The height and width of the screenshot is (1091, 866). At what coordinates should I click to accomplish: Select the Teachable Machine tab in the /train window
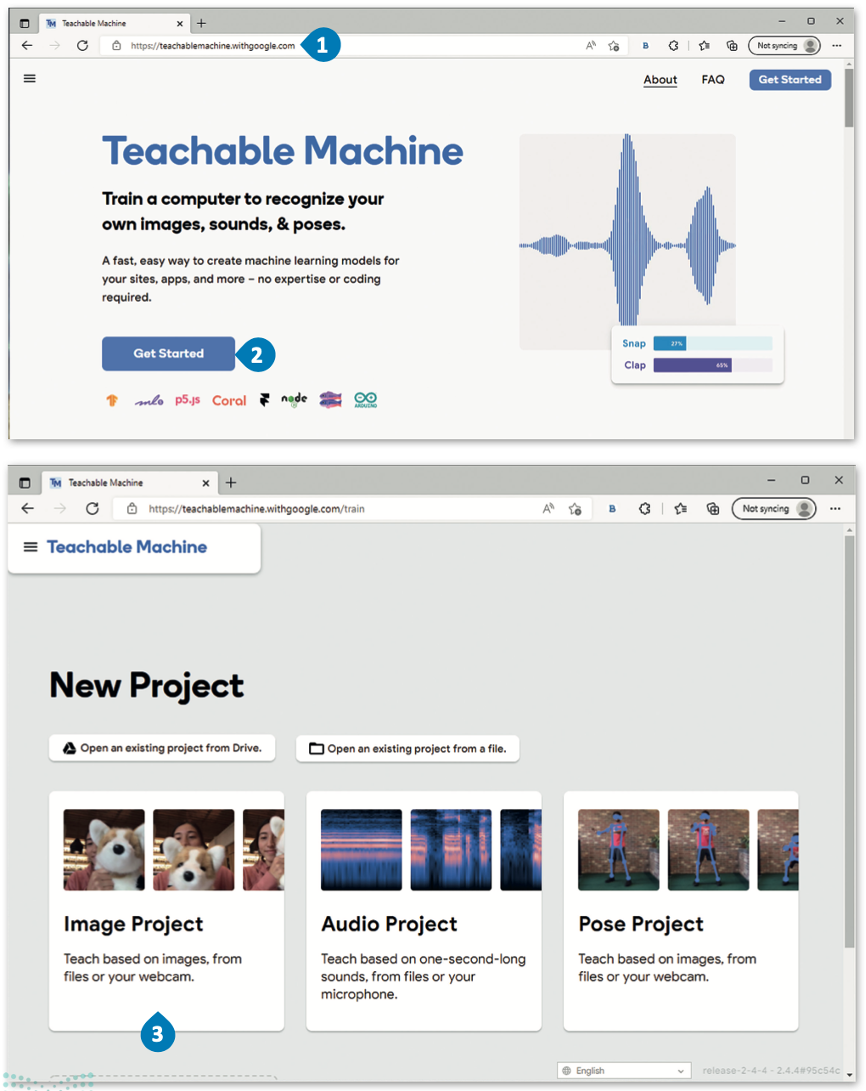tap(129, 482)
